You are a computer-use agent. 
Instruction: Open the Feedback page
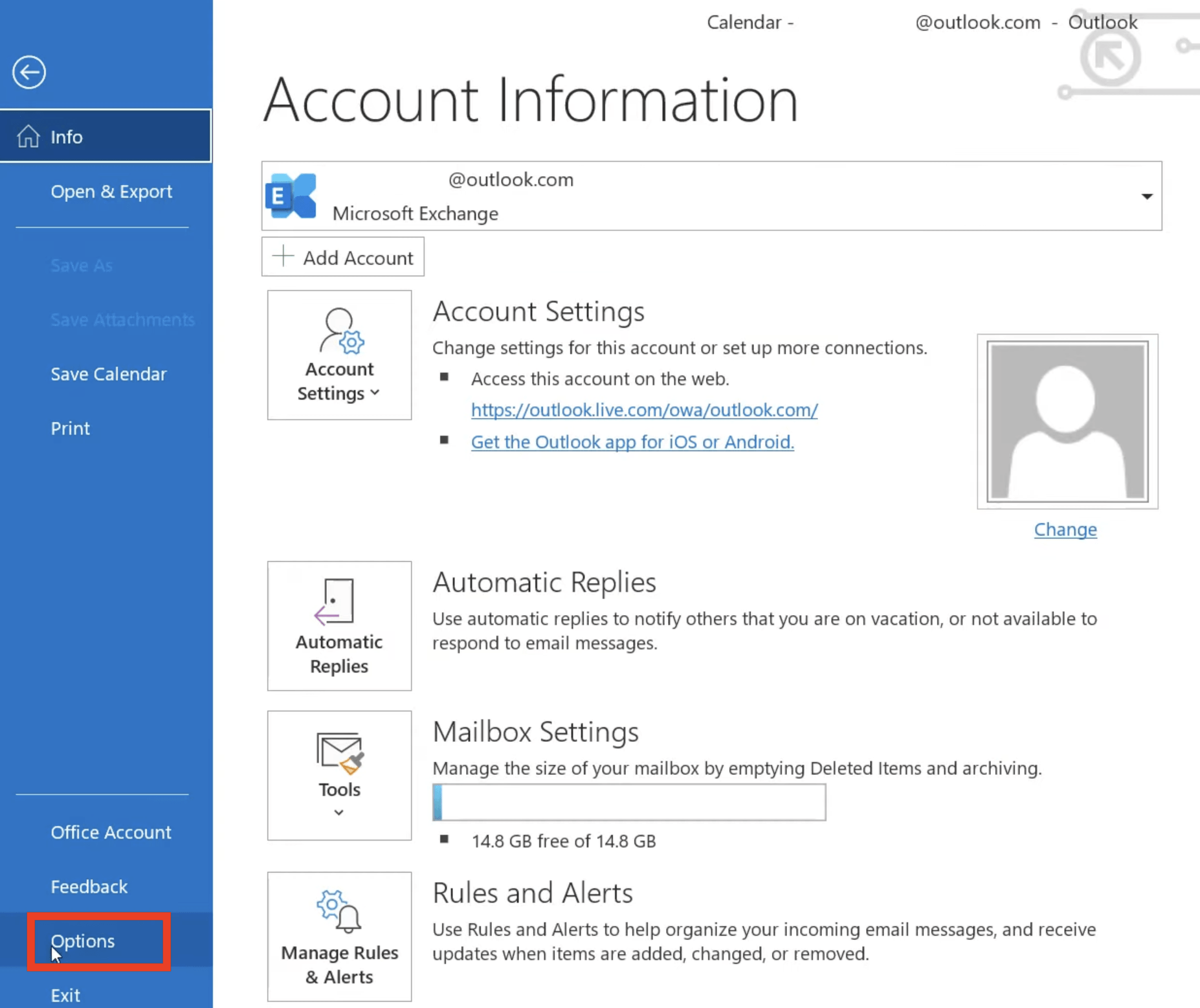[x=89, y=887]
